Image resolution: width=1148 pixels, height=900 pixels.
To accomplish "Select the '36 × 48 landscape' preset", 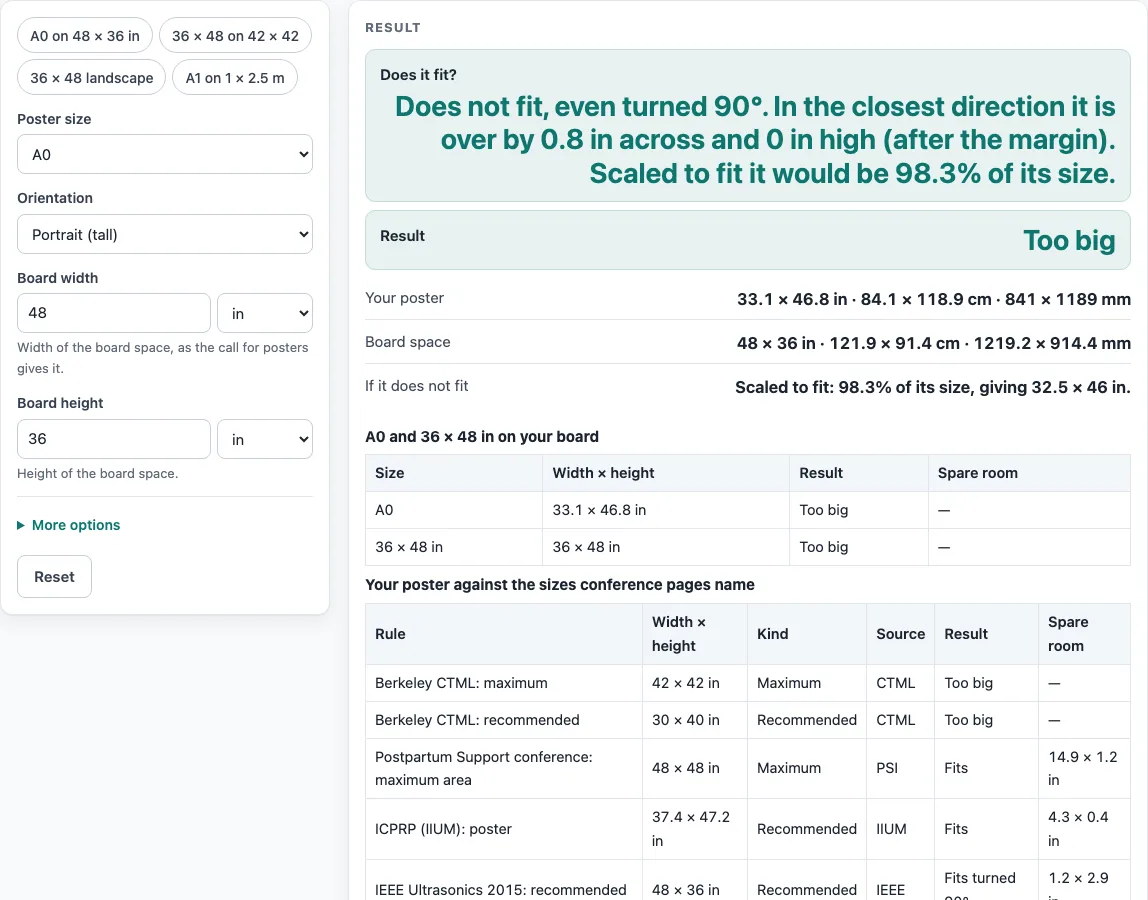I will pyautogui.click(x=92, y=78).
